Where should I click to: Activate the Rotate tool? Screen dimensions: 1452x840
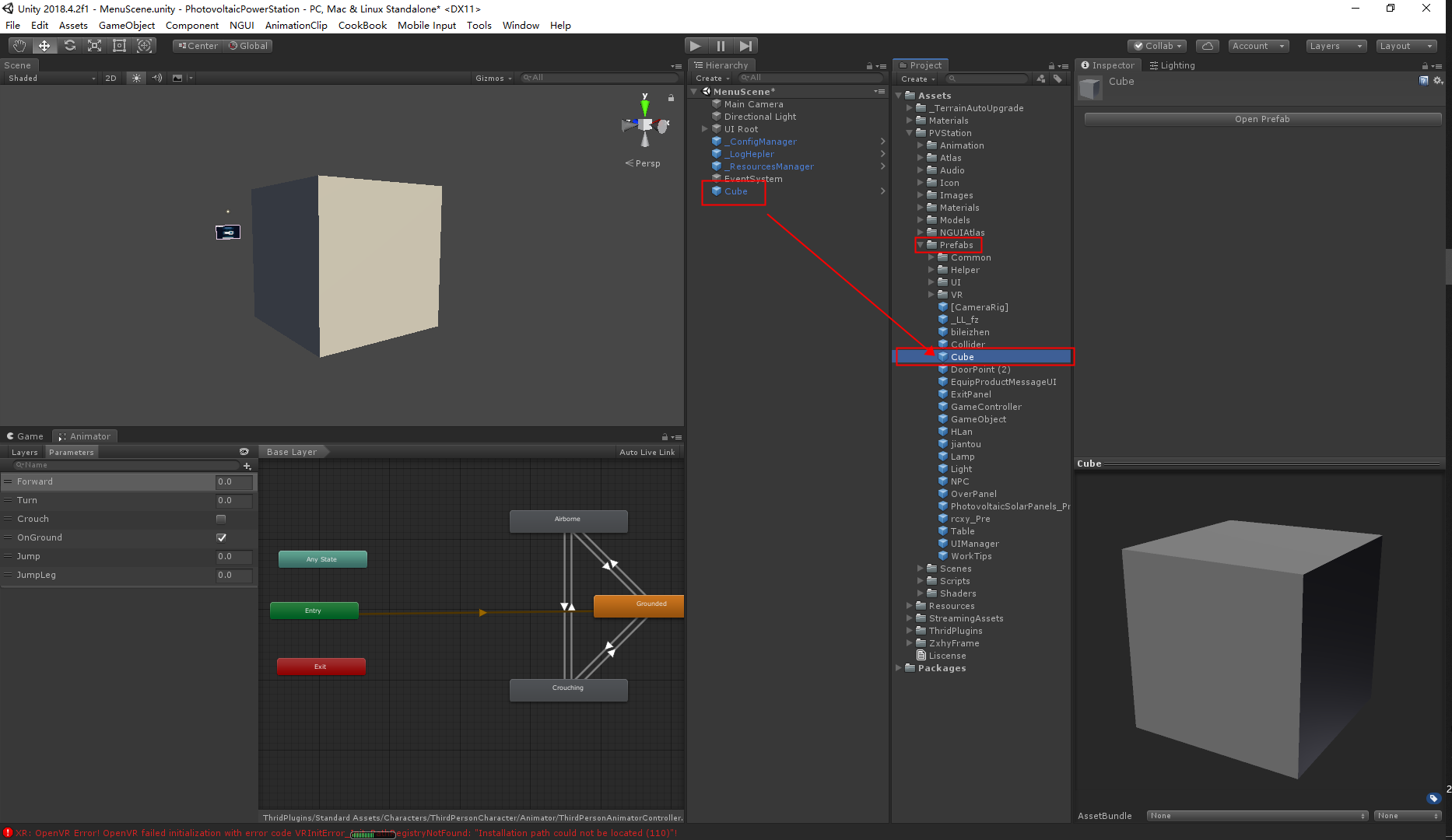70,45
